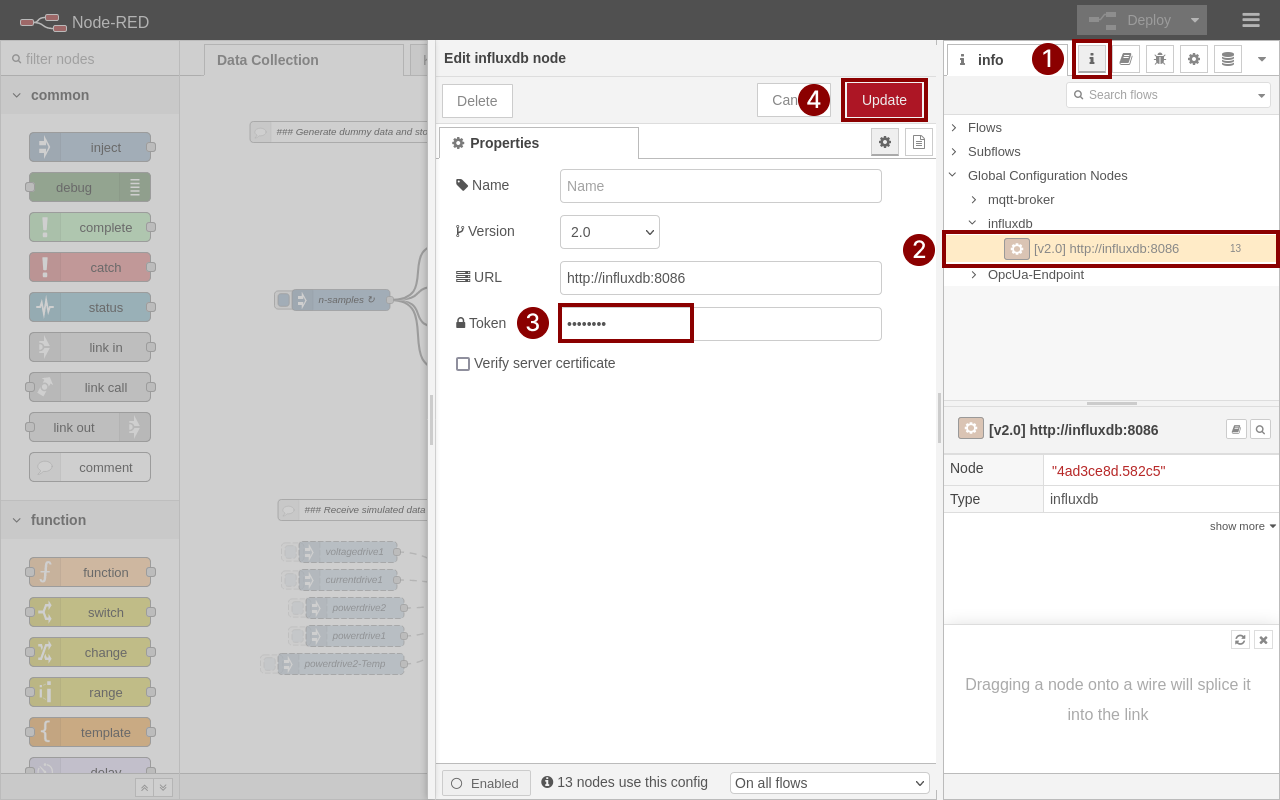
Task: Click the Update button
Action: coord(883,99)
